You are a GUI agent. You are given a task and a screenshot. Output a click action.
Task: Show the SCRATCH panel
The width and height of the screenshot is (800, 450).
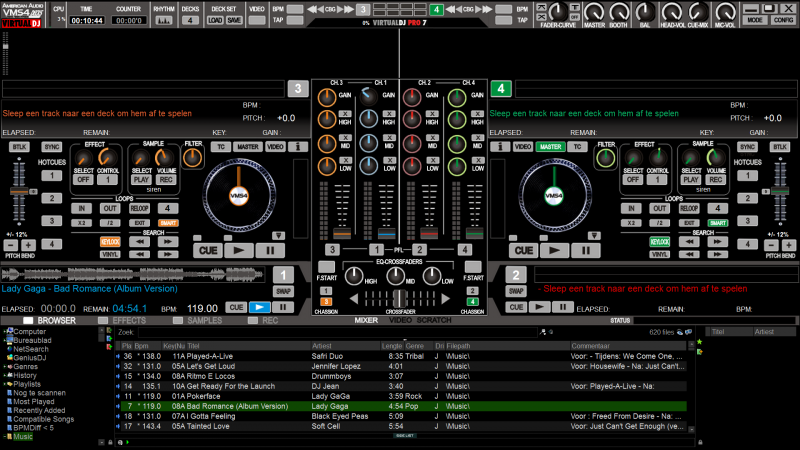click(x=434, y=320)
